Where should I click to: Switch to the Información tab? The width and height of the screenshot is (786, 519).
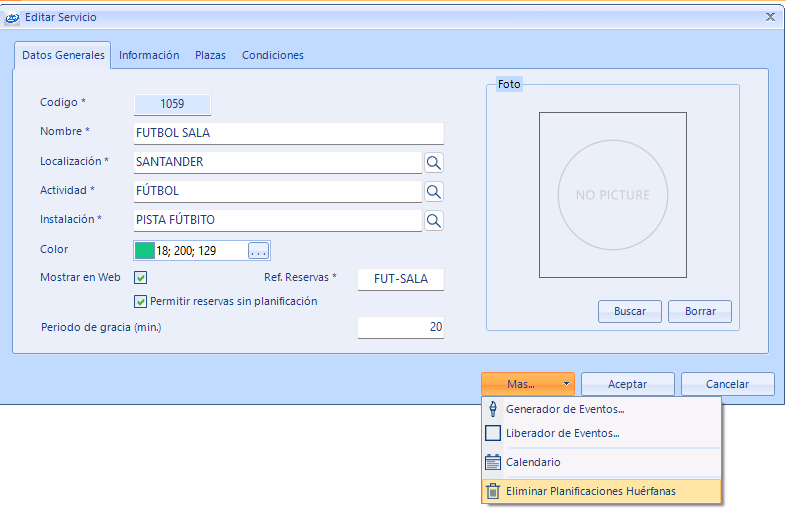(x=149, y=56)
